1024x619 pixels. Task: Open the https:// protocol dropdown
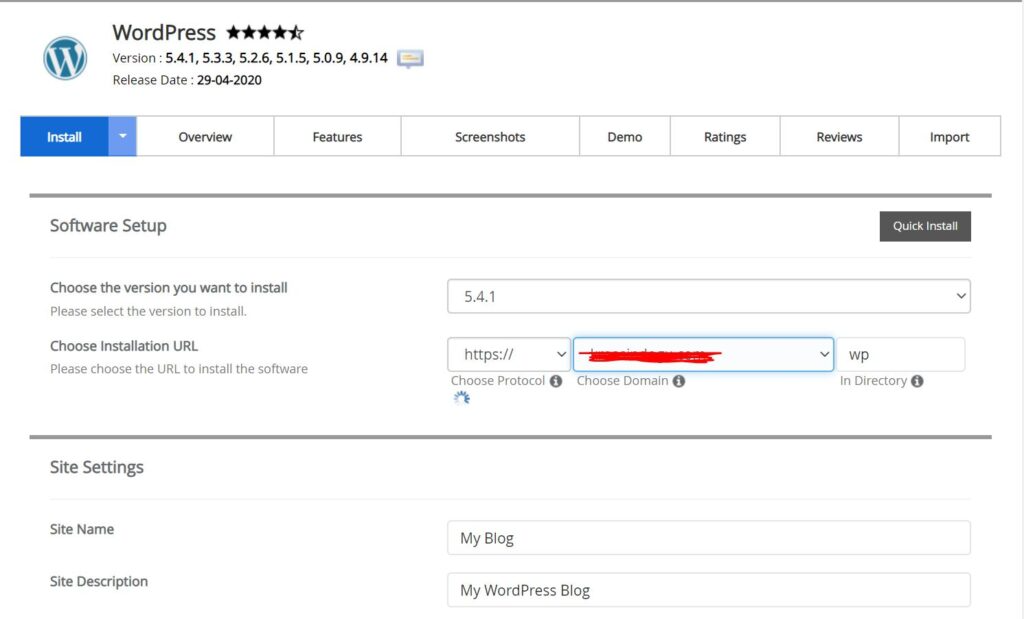(x=509, y=355)
